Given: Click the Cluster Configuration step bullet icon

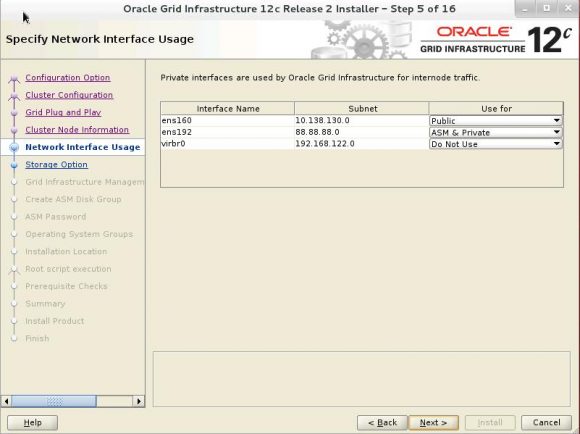Looking at the screenshot, I should click(14, 96).
